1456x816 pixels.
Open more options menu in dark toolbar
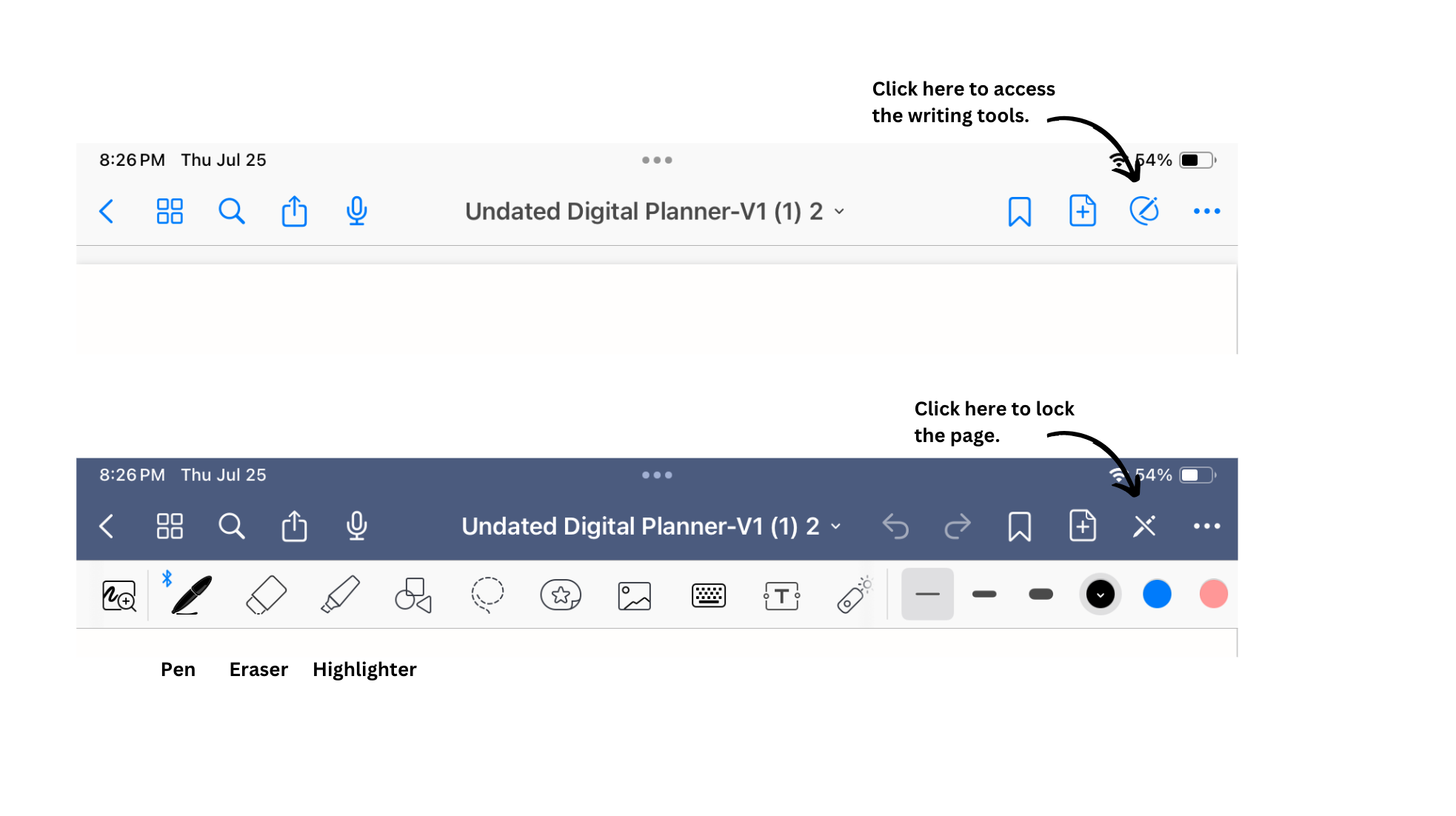[x=1206, y=526]
